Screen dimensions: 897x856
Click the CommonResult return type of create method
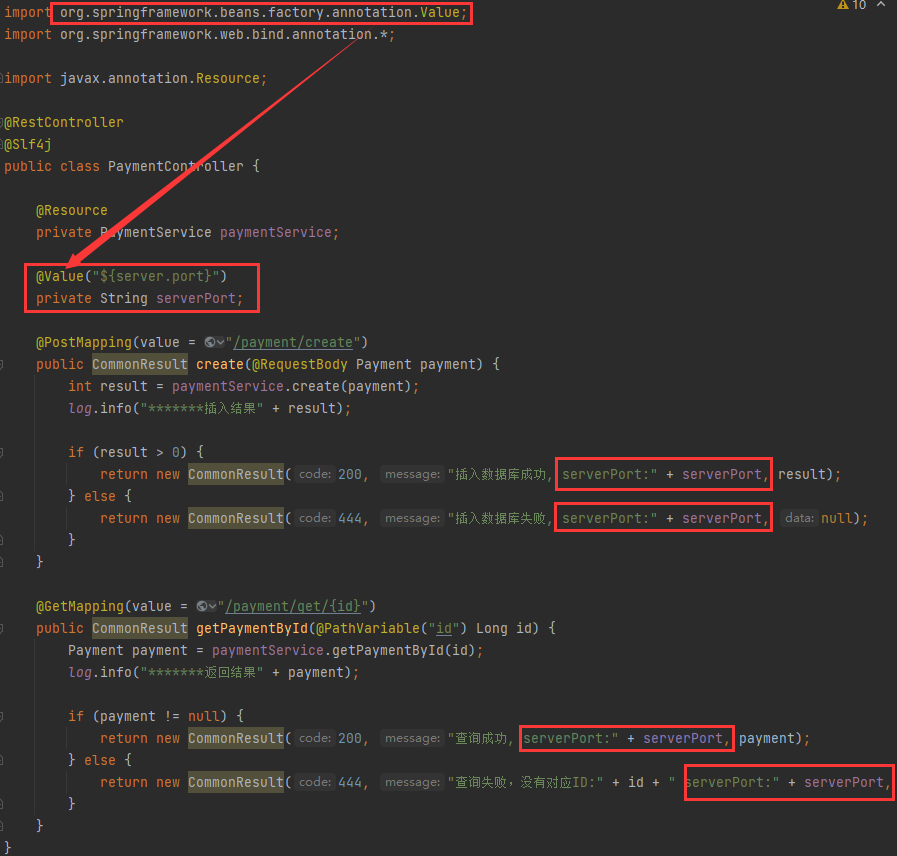pyautogui.click(x=140, y=364)
